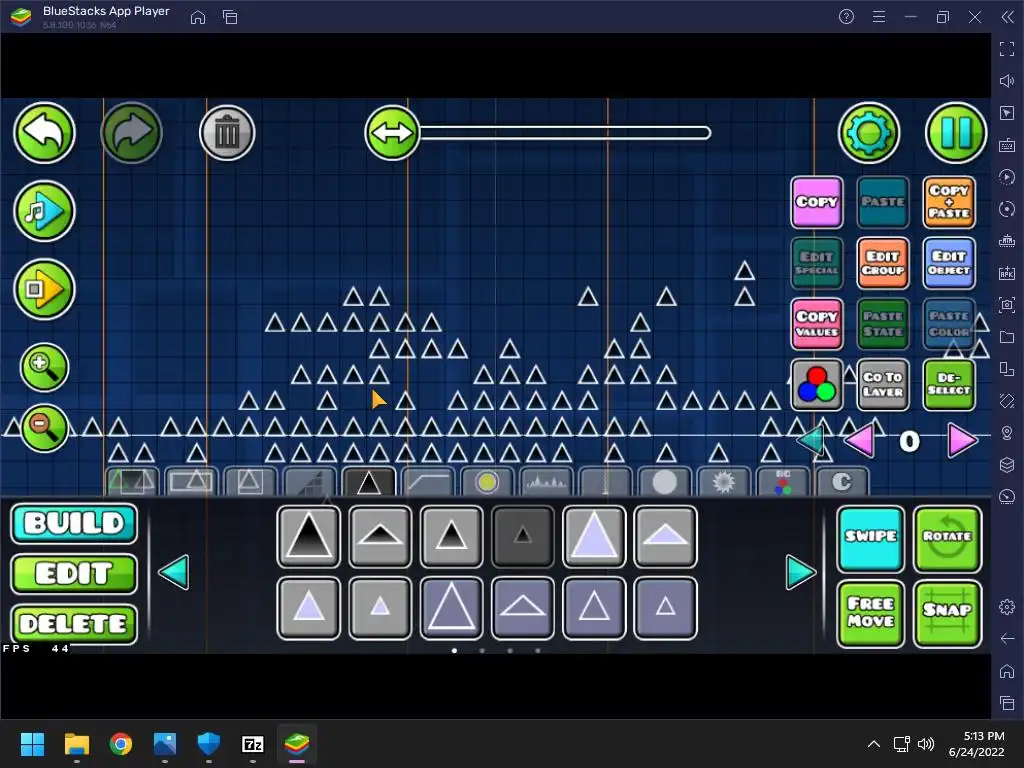Click the redo arrow button
1024x768 pixels.
click(131, 133)
